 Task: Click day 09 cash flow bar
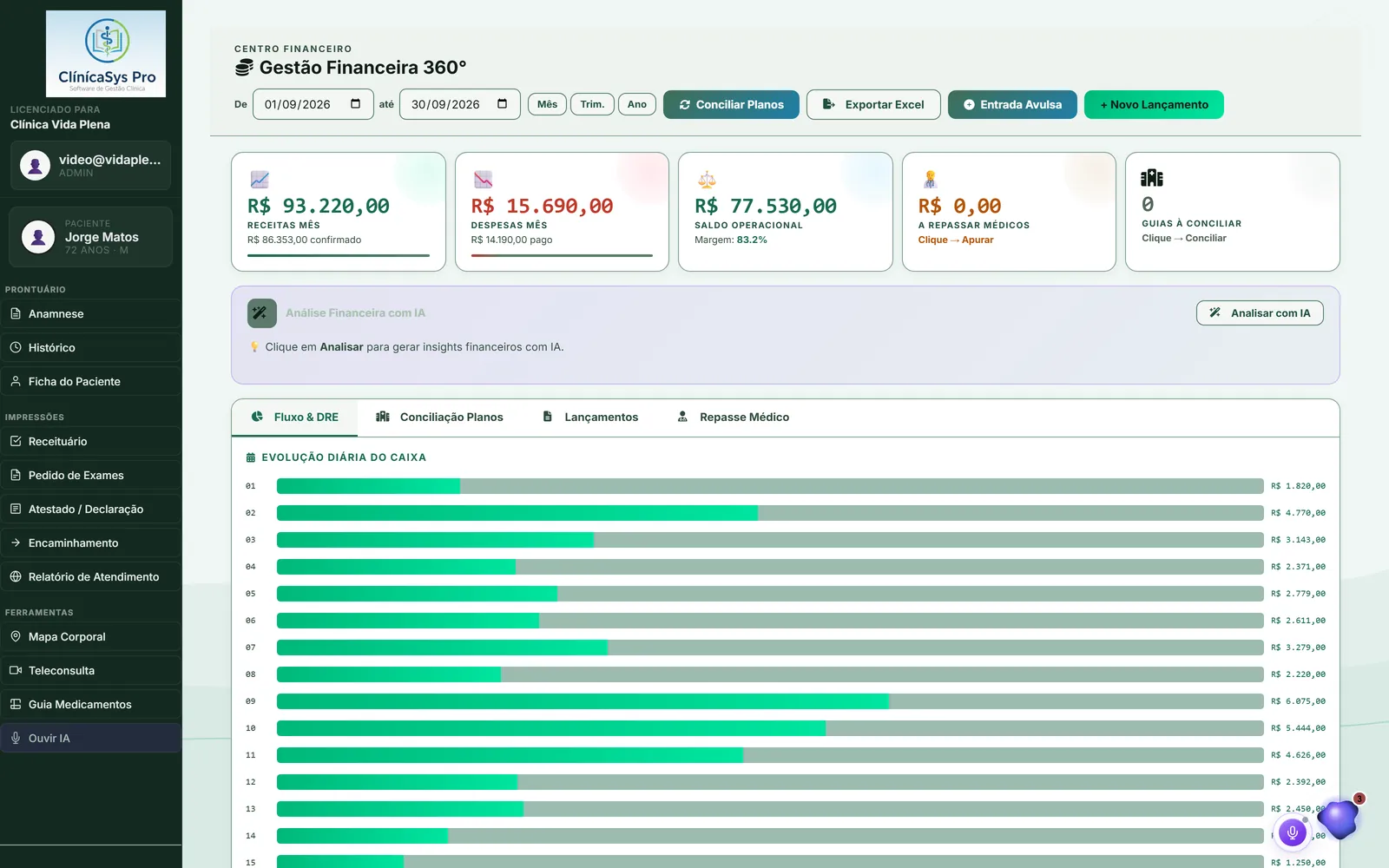point(770,701)
